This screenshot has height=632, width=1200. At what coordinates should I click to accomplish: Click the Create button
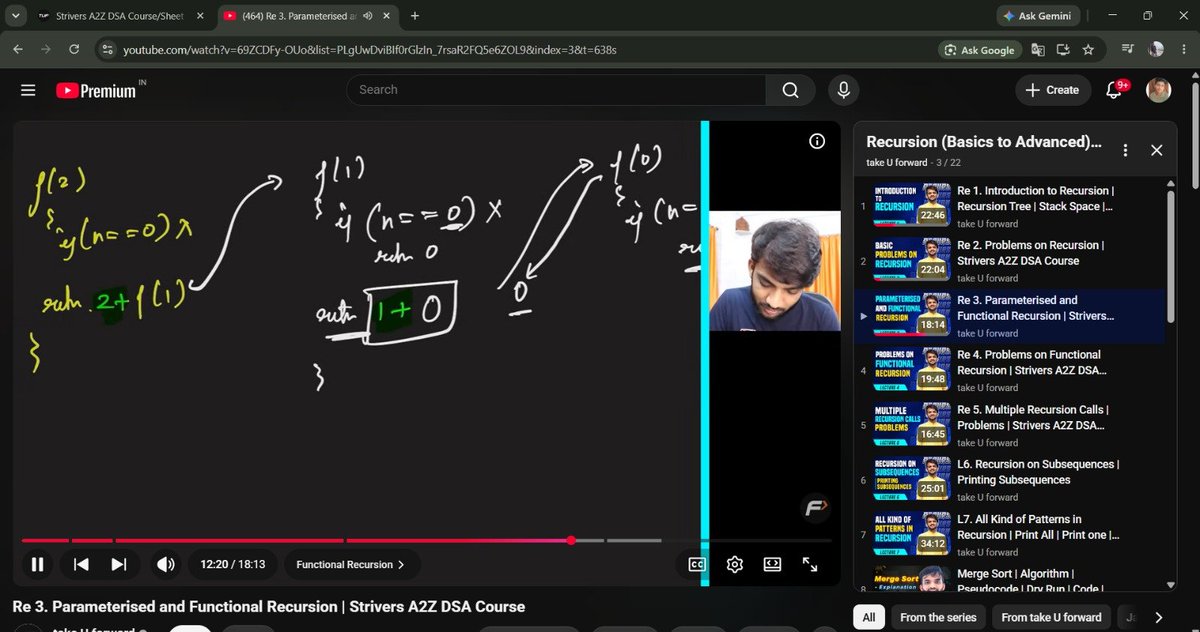point(1052,90)
